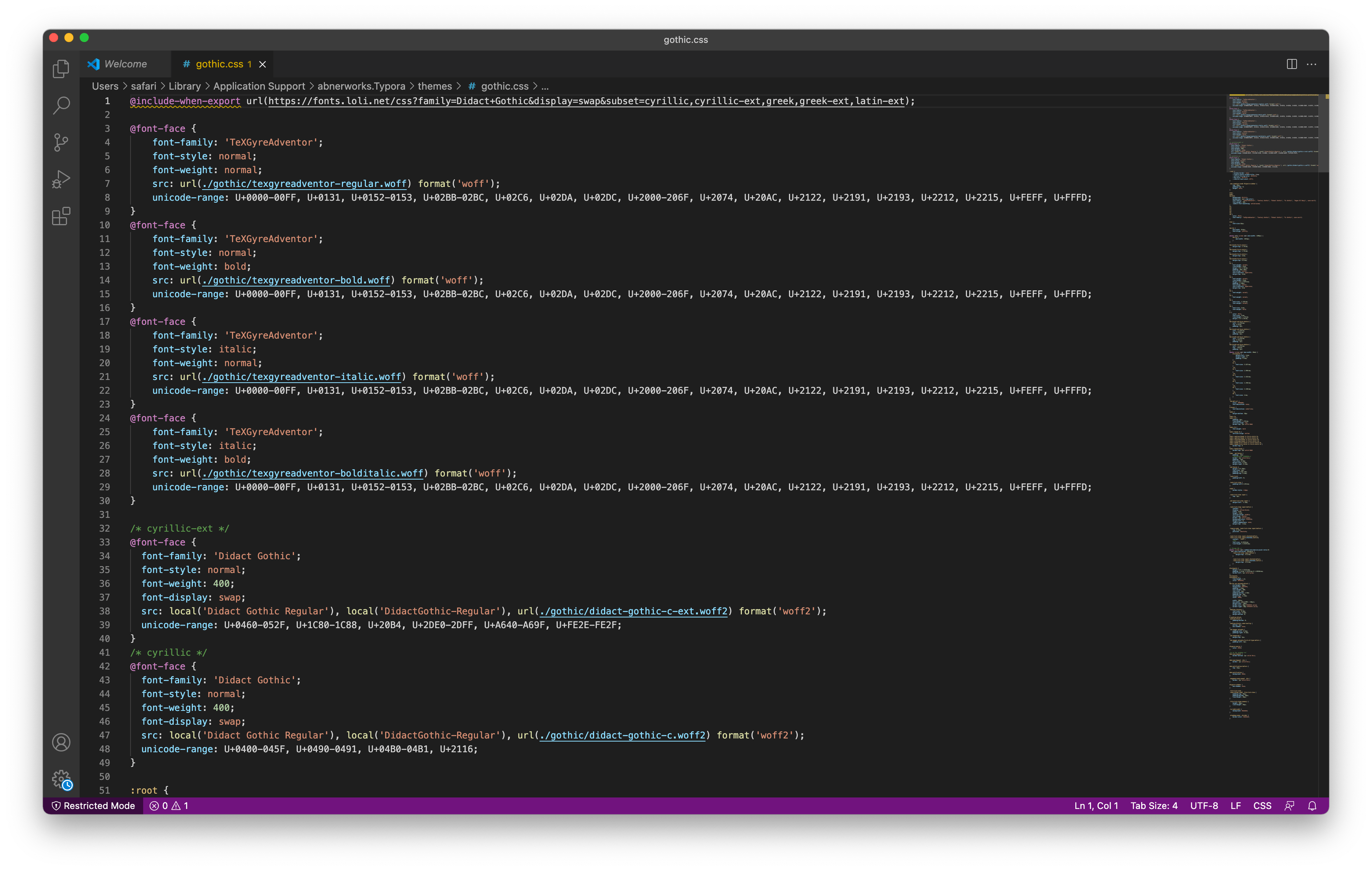The image size is (1372, 871).
Task: Click the @include-when-export warning text
Action: 185,101
